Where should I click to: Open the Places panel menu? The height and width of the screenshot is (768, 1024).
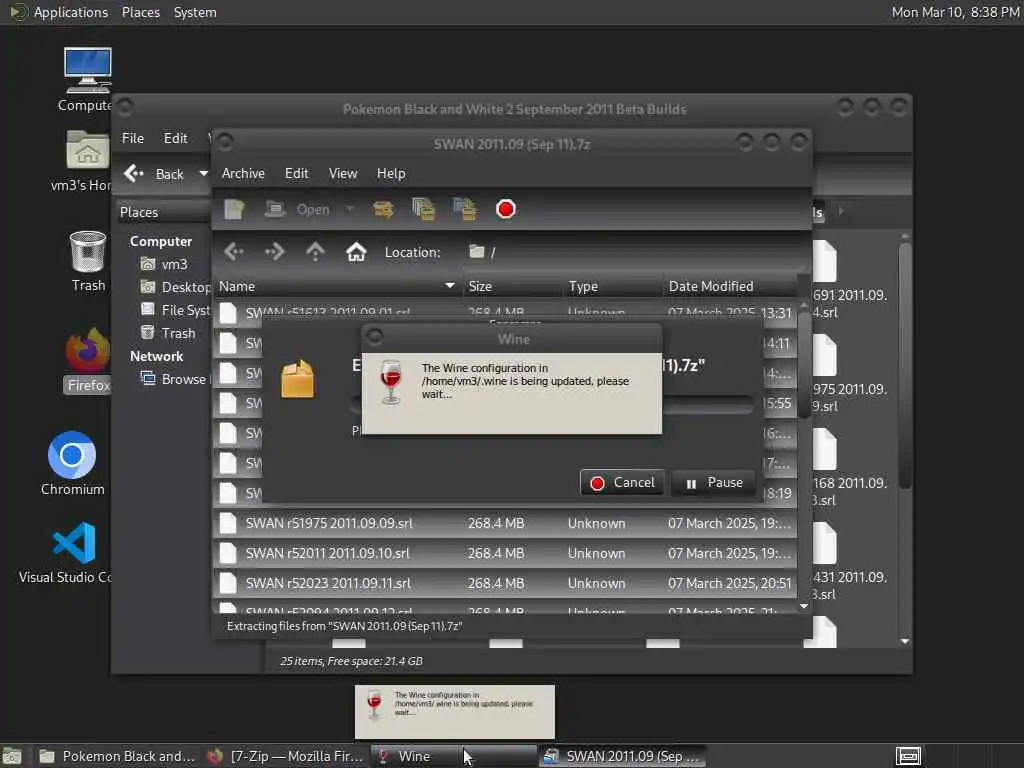click(140, 12)
